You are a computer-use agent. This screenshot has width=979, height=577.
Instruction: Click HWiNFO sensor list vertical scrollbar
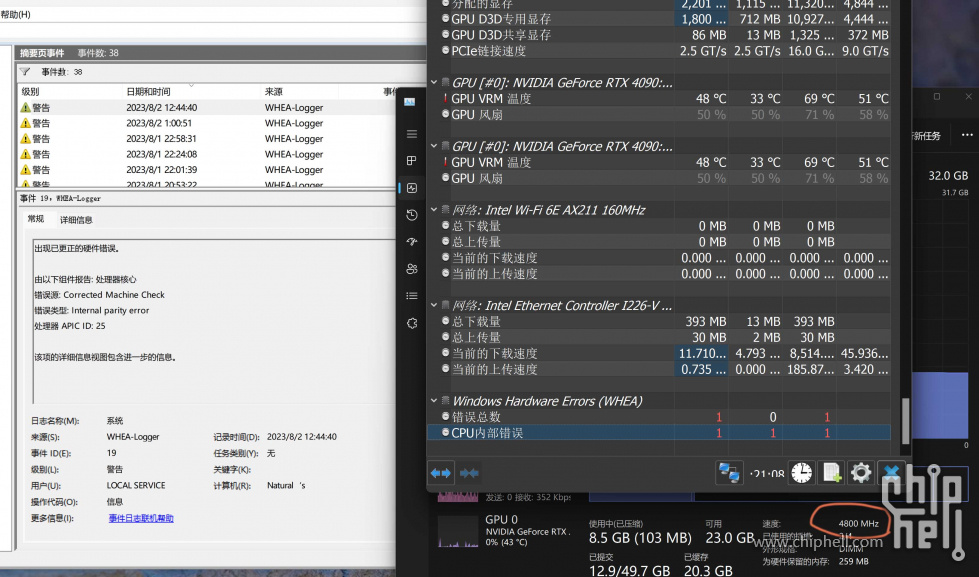905,420
